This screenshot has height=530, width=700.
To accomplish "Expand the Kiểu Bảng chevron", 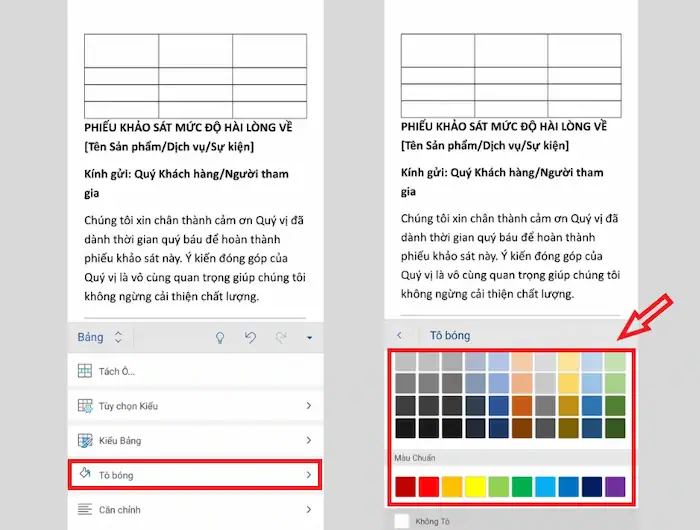I will pyautogui.click(x=308, y=440).
